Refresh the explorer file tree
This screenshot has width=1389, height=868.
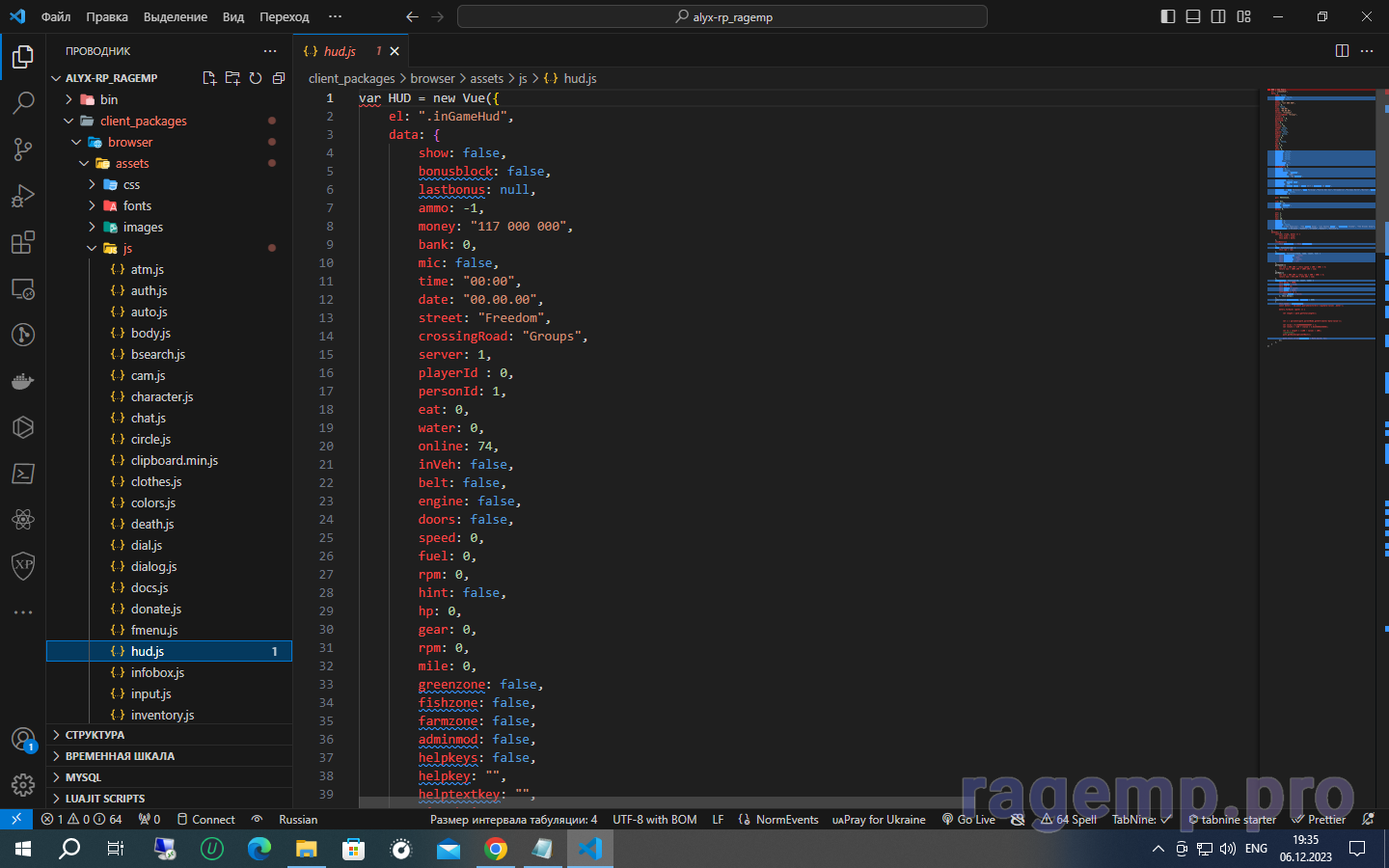(x=256, y=78)
